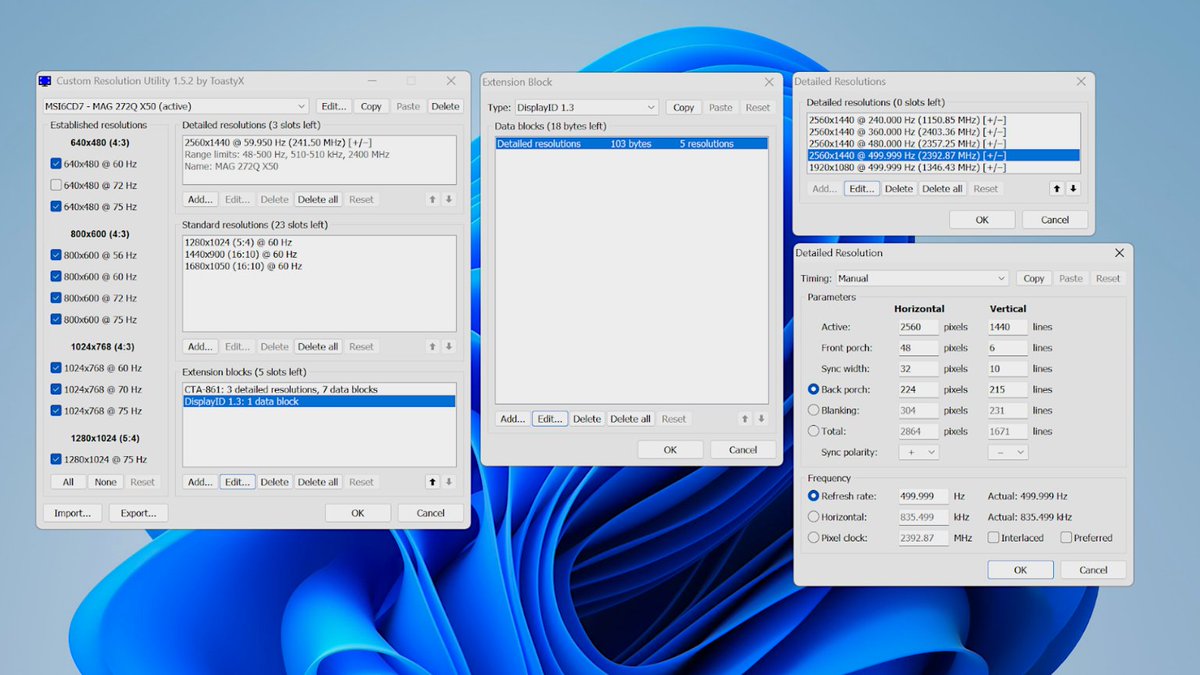Select the Detailed resolutions 103 bytes data block

click(632, 144)
